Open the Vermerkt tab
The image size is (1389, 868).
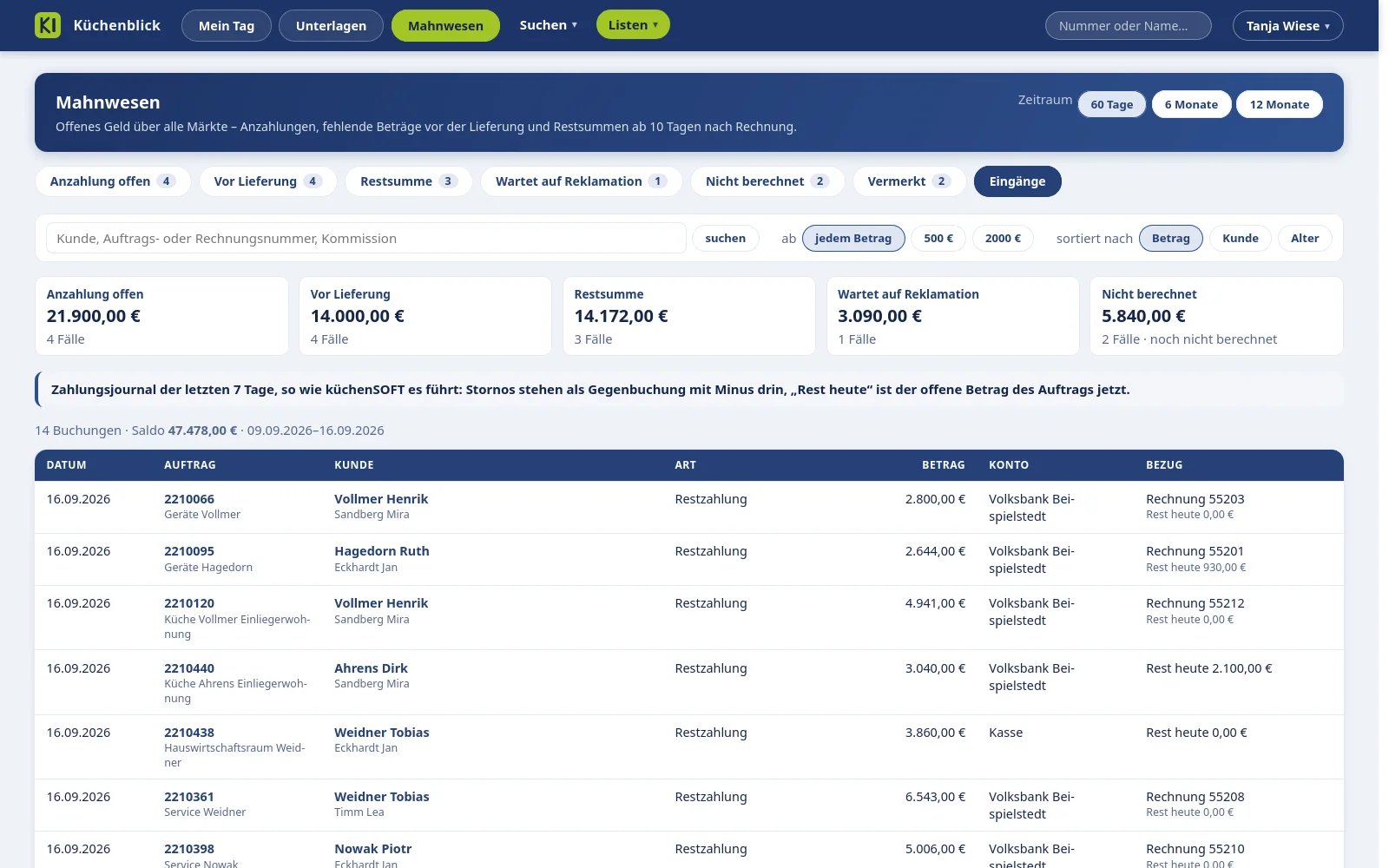coord(910,181)
